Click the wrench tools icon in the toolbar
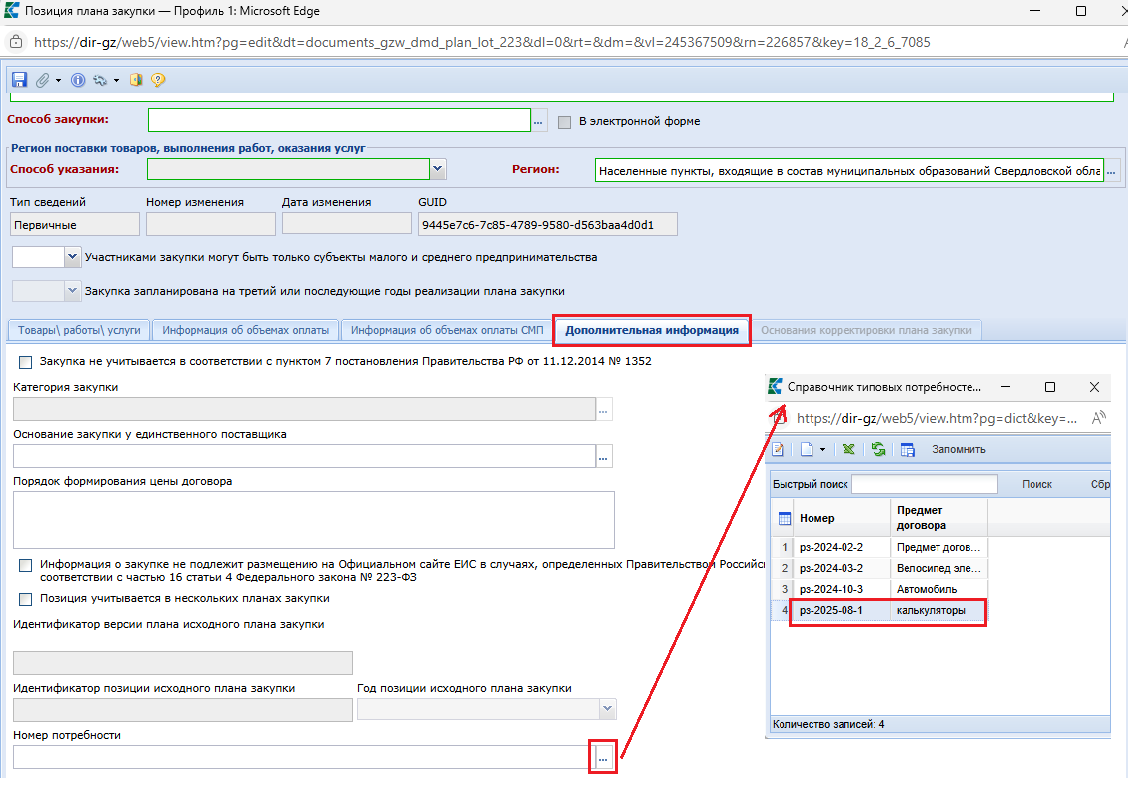The image size is (1128, 791). 100,80
